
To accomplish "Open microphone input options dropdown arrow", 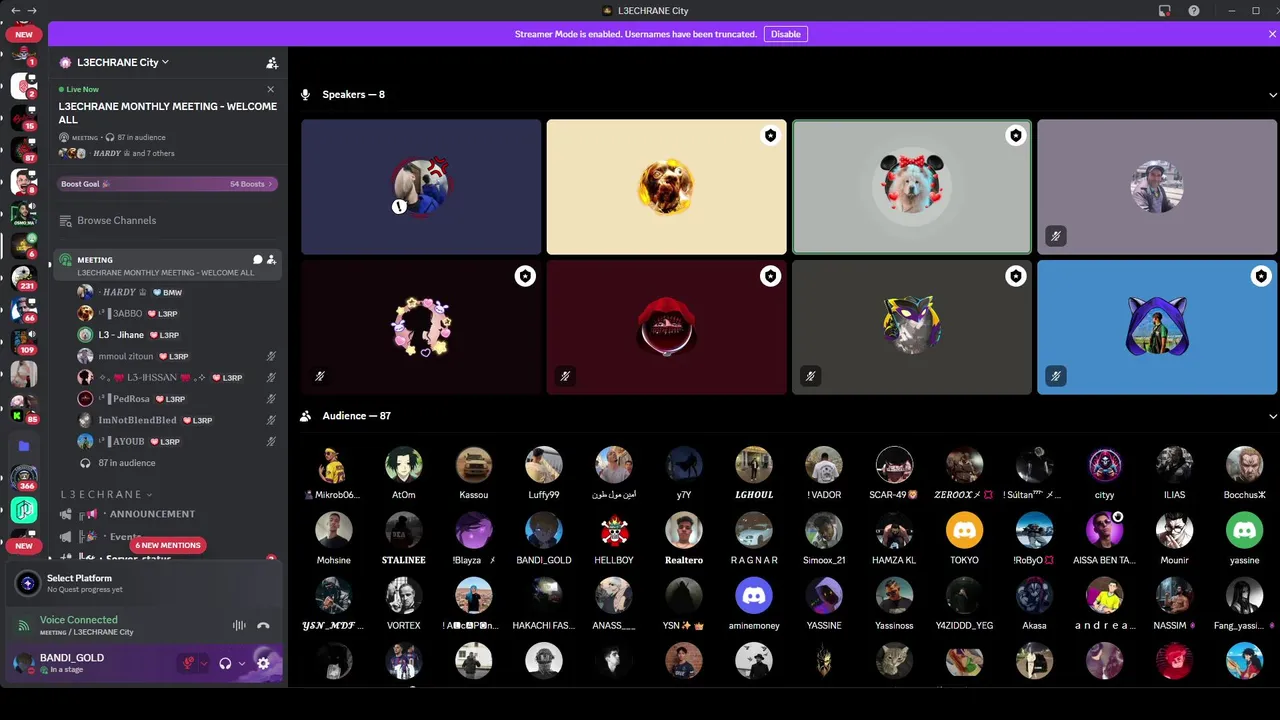I will pyautogui.click(x=204, y=663).
